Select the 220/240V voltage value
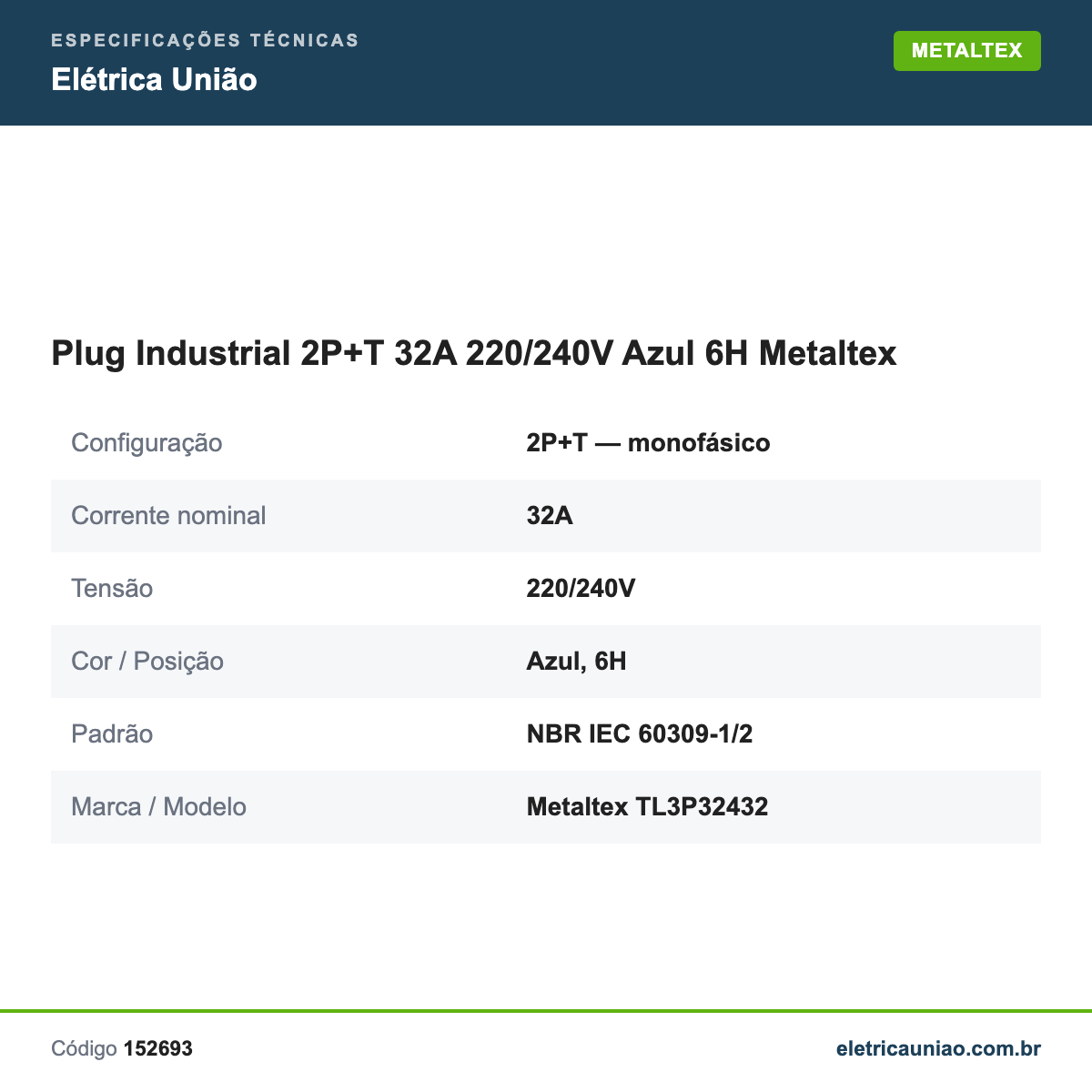 (x=581, y=589)
